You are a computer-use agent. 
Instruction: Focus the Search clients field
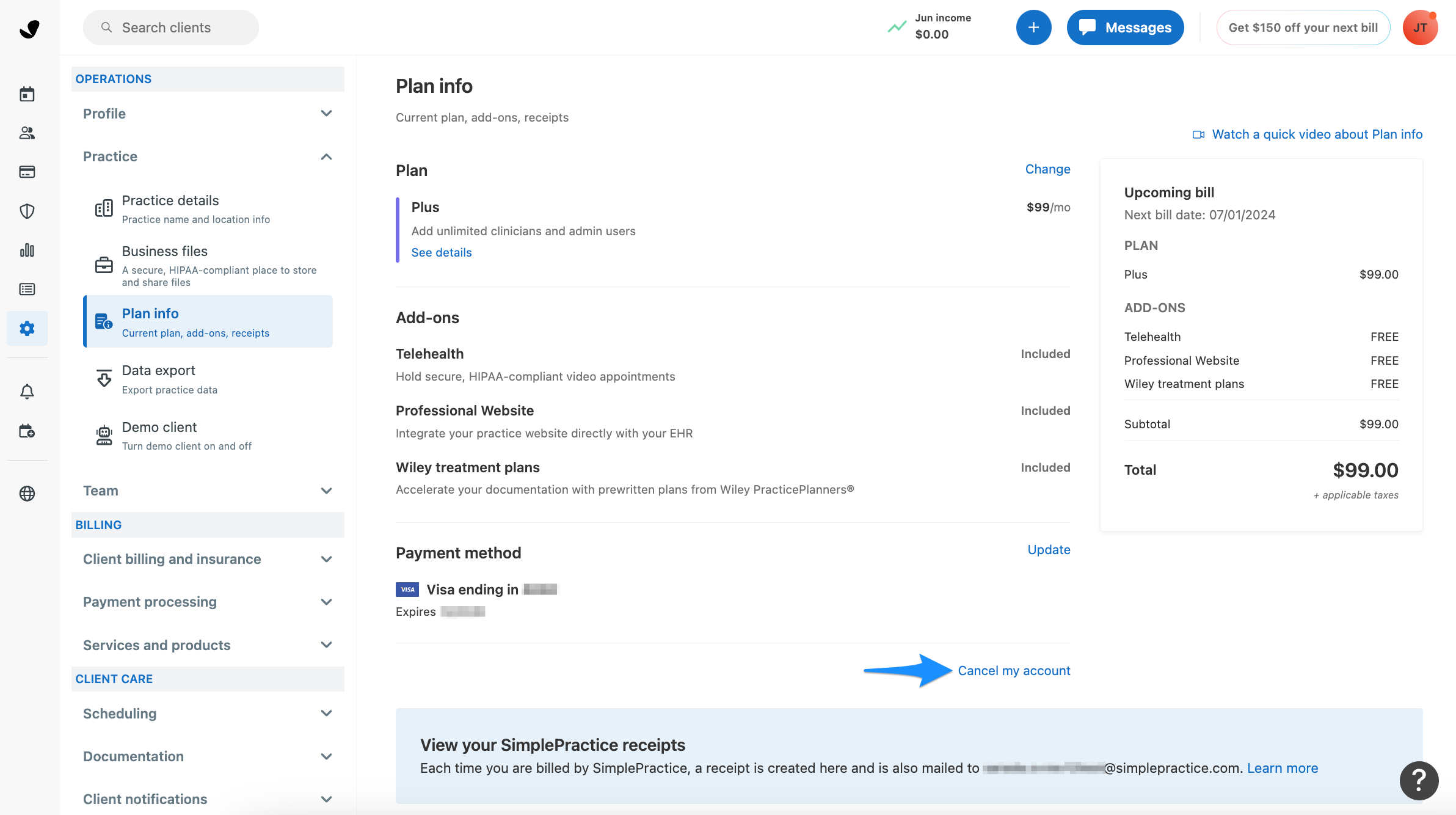point(171,27)
